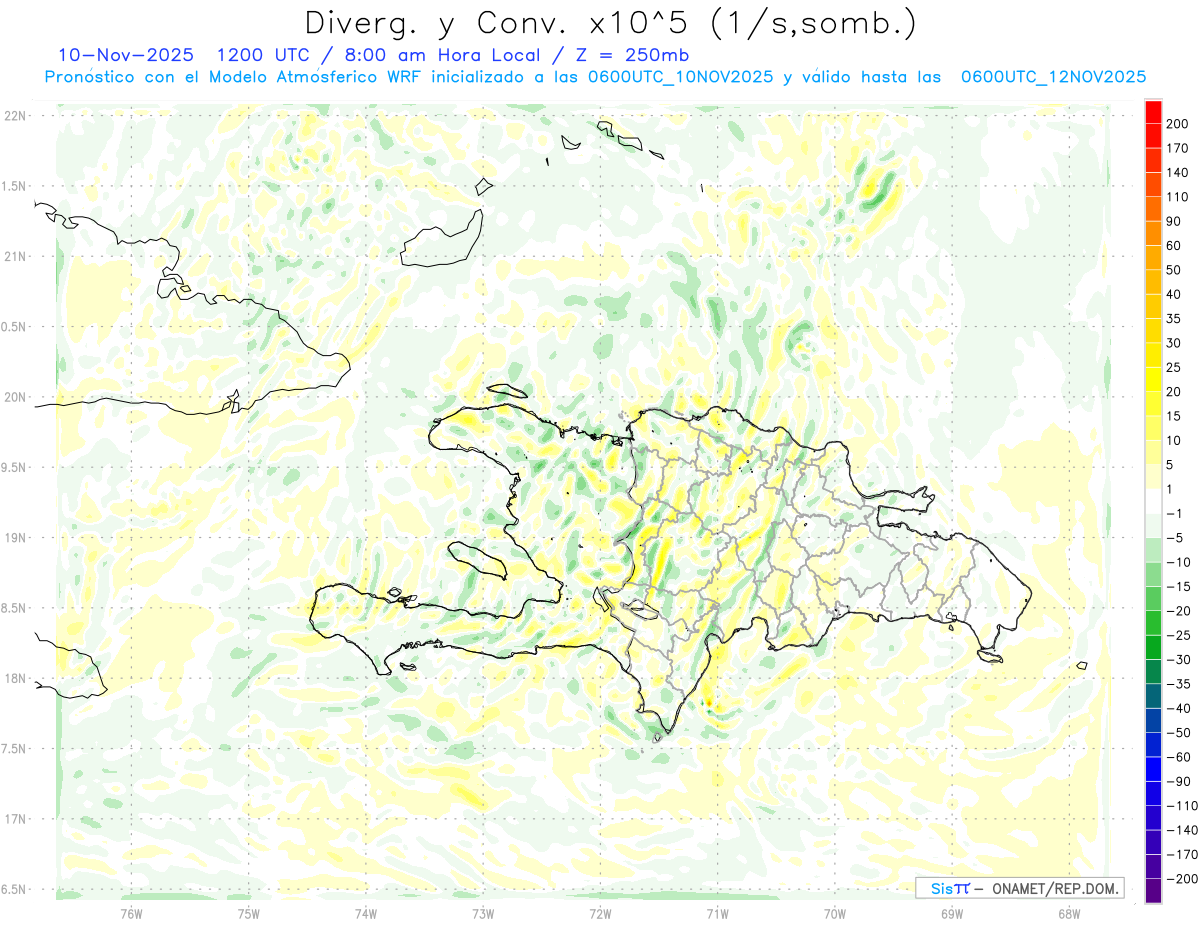Click the "6.5N" latitude label
Screen dimensions: 1200x927
pyautogui.click(x=15, y=890)
